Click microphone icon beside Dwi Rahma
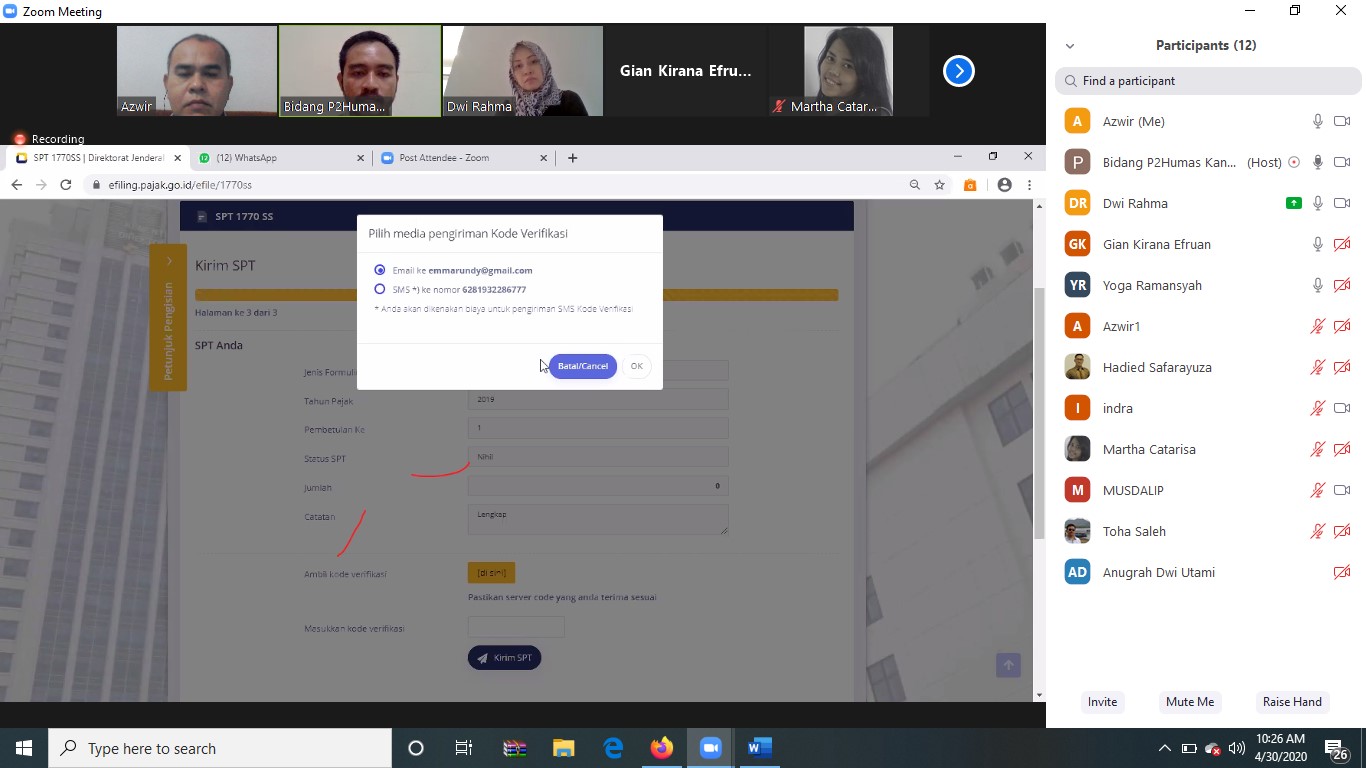 click(1318, 203)
